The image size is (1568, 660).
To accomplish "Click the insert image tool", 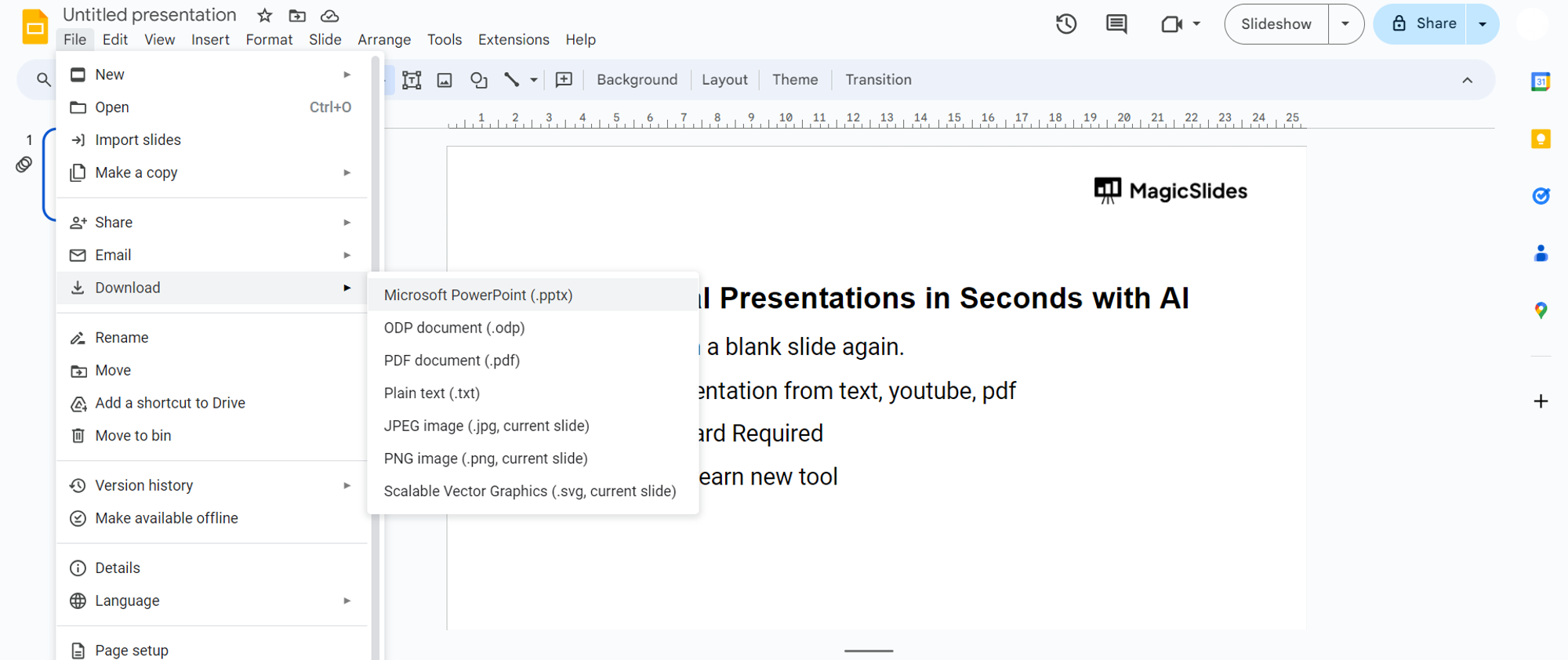I will 445,80.
